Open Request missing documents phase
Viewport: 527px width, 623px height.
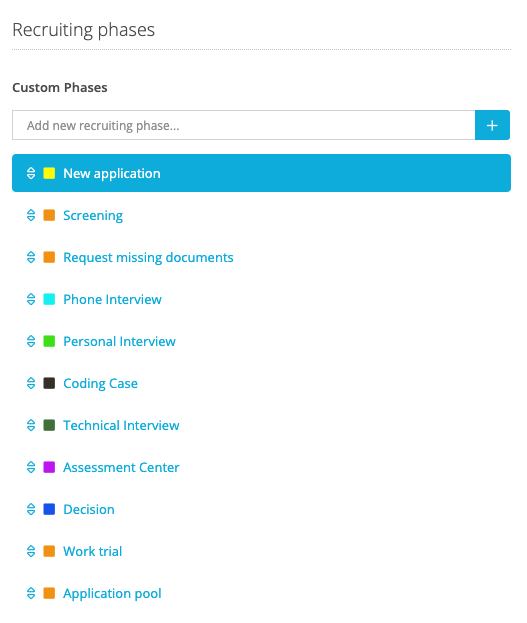pyautogui.click(x=148, y=257)
